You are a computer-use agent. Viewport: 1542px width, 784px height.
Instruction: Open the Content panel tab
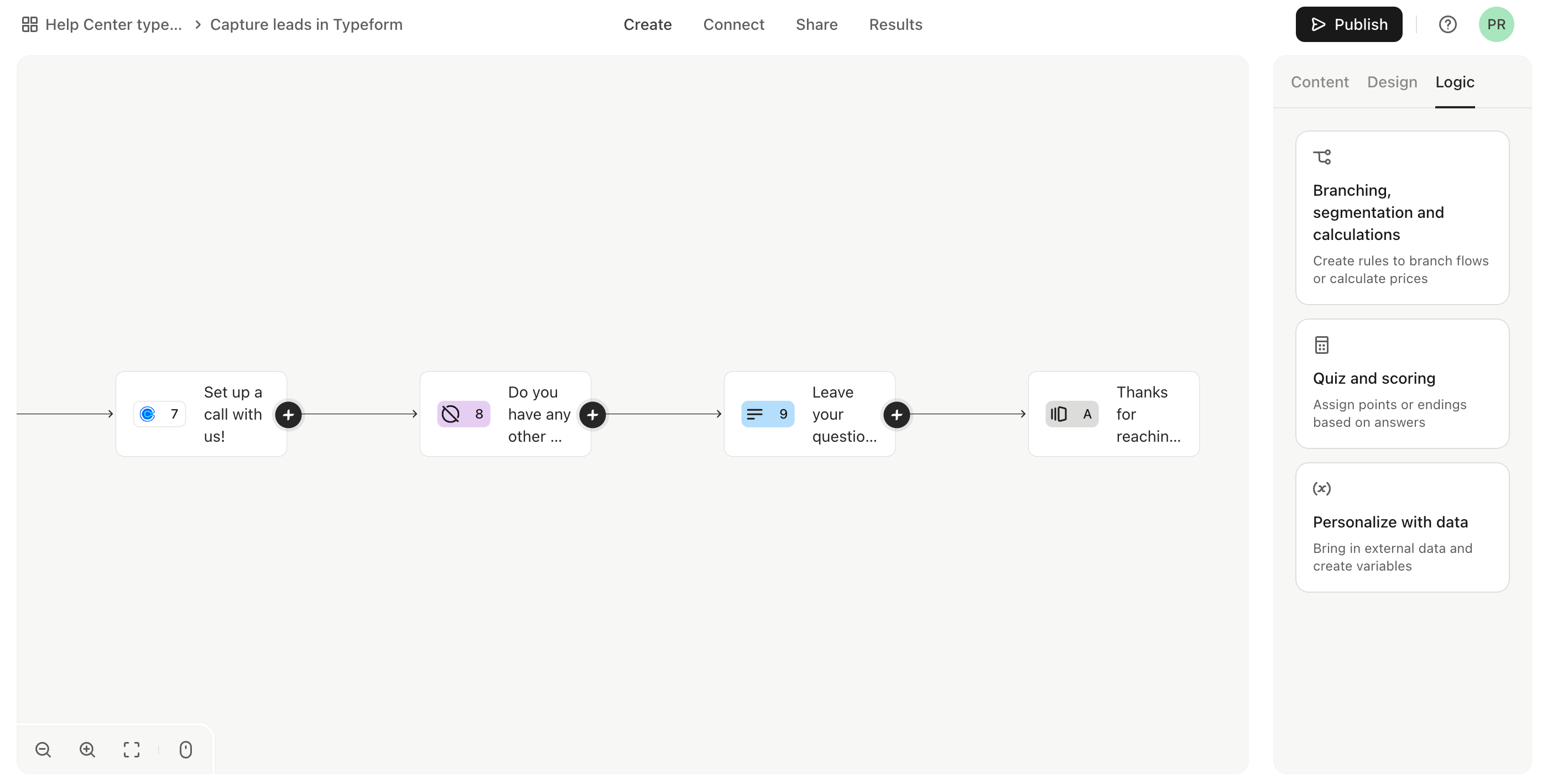coord(1319,82)
